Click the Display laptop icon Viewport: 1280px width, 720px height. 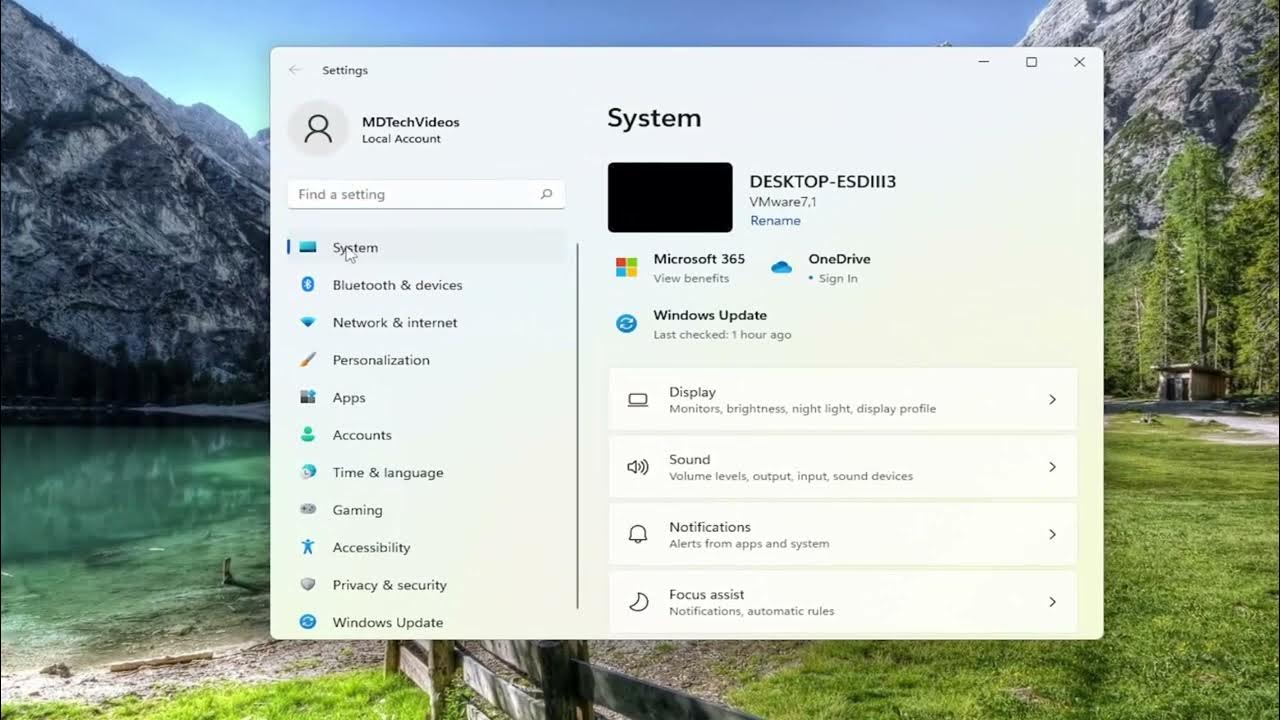point(638,400)
